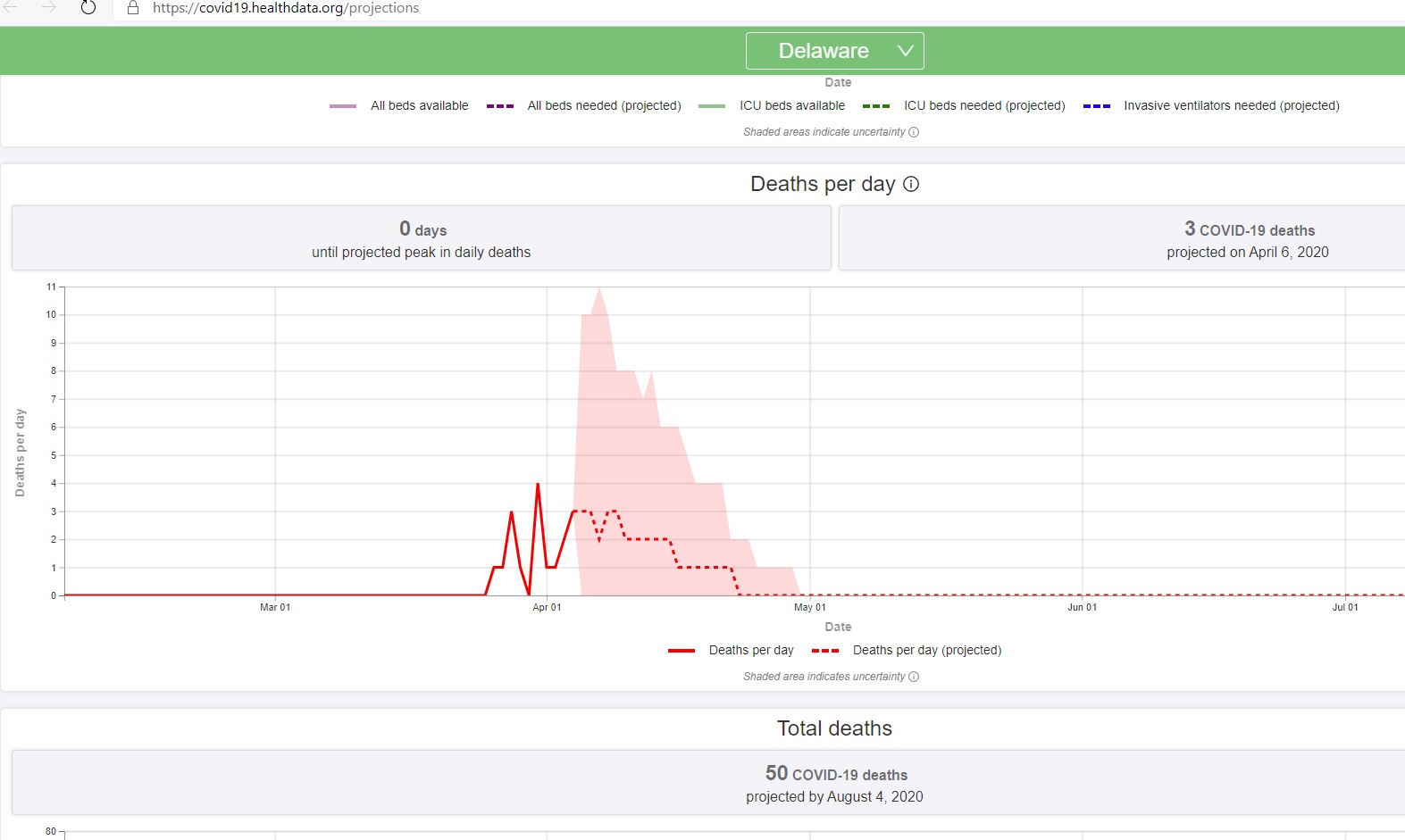Toggle 'Invasive ventilators needed (projected)' legend entry

[x=1211, y=105]
